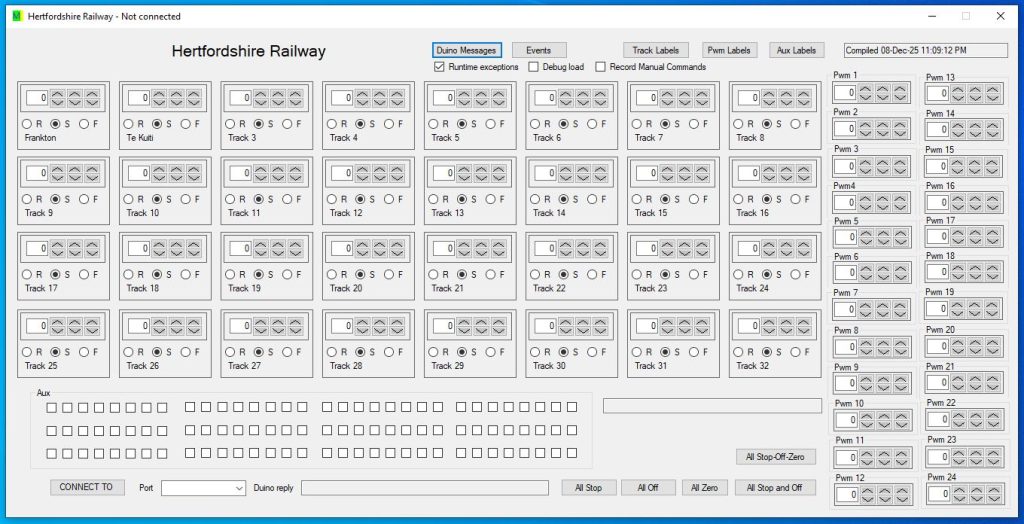Disable the Runtime exceptions checkbox
The height and width of the screenshot is (524, 1024).
[x=439, y=67]
